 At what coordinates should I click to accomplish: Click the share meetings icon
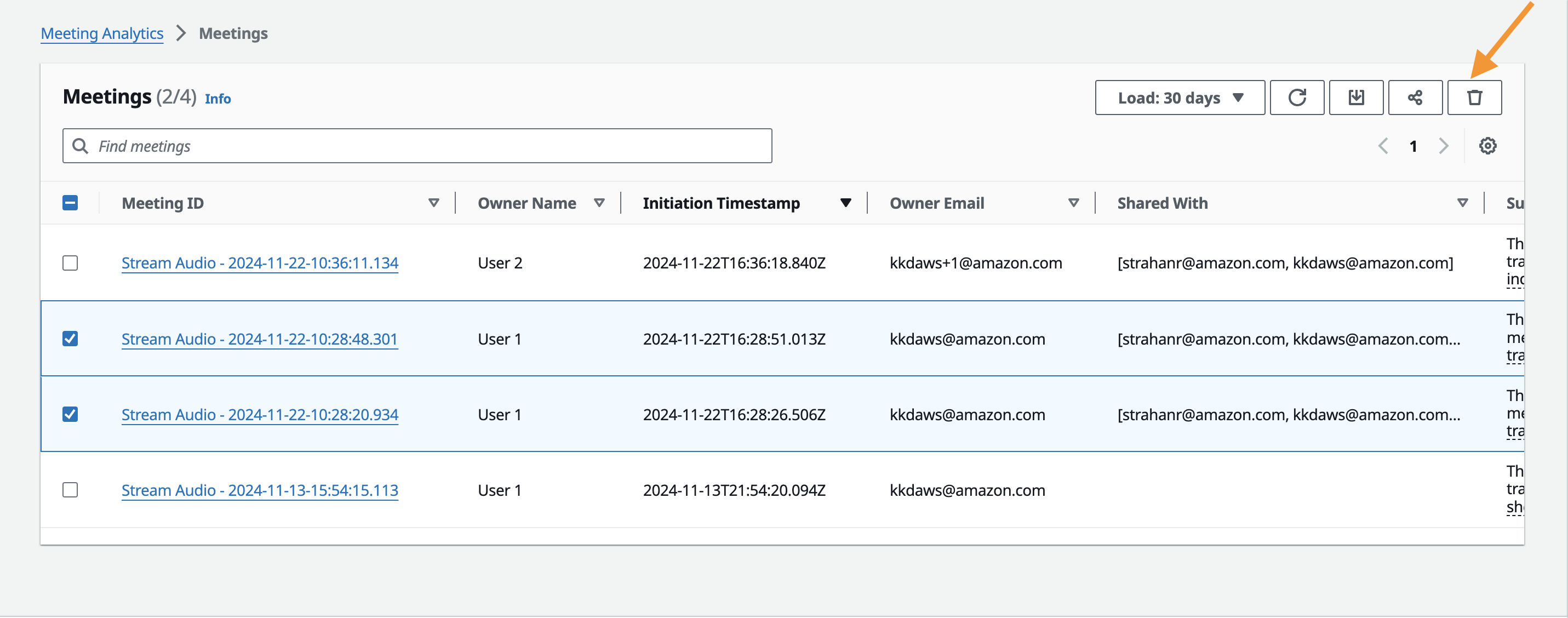(x=1415, y=98)
